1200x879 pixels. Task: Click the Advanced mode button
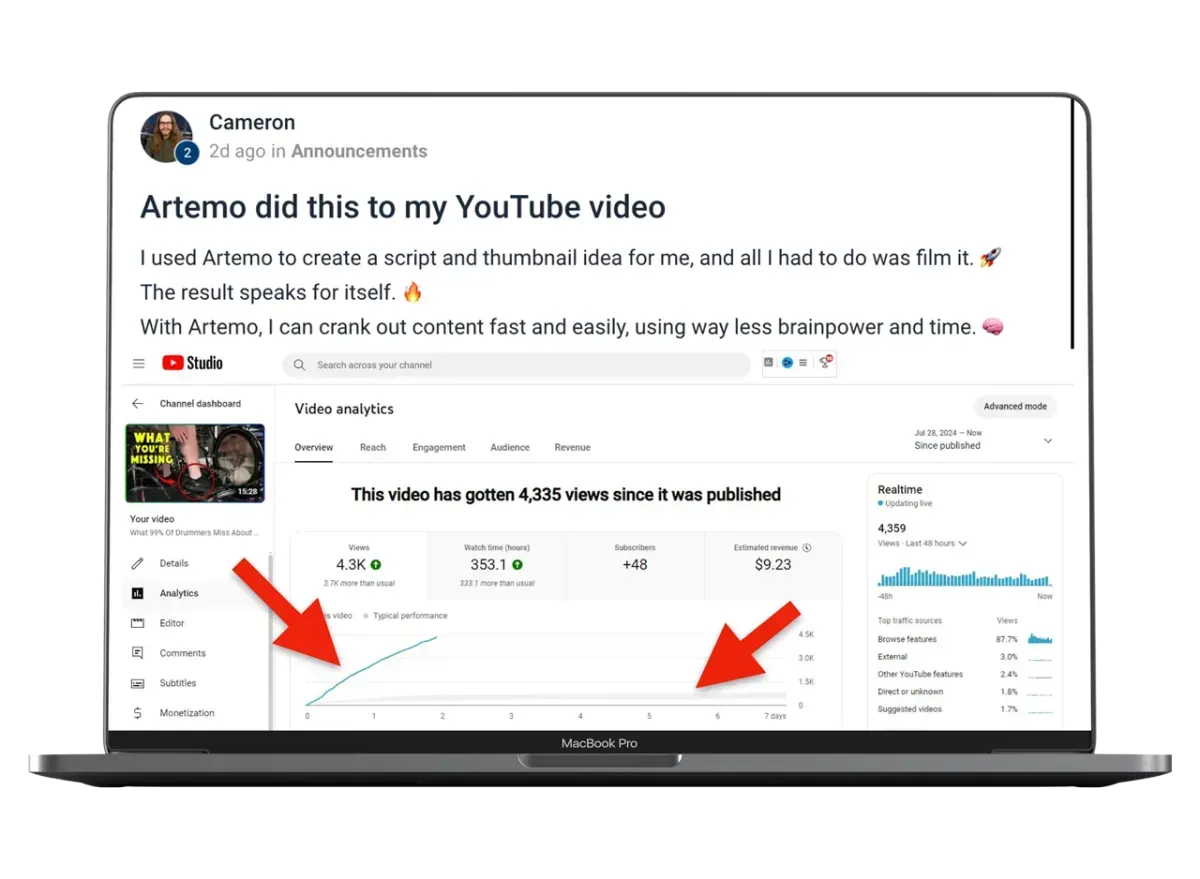[1015, 407]
